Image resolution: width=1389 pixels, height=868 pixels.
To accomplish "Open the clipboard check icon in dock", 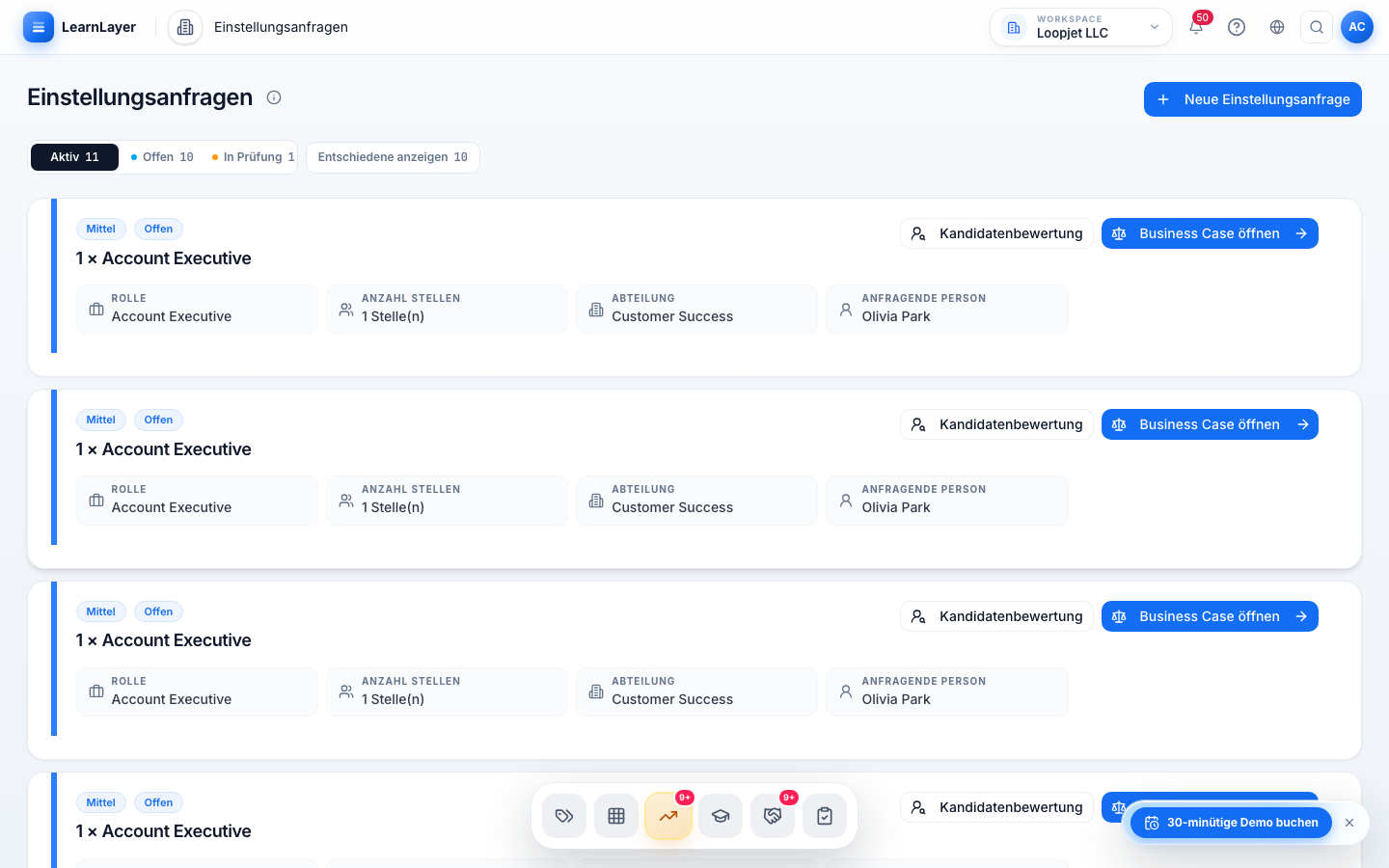I will [x=825, y=816].
